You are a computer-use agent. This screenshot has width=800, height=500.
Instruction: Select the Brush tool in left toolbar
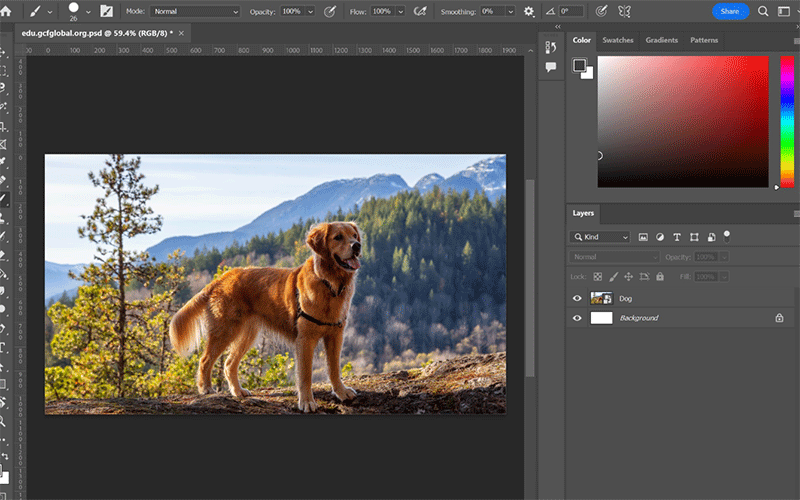3,198
